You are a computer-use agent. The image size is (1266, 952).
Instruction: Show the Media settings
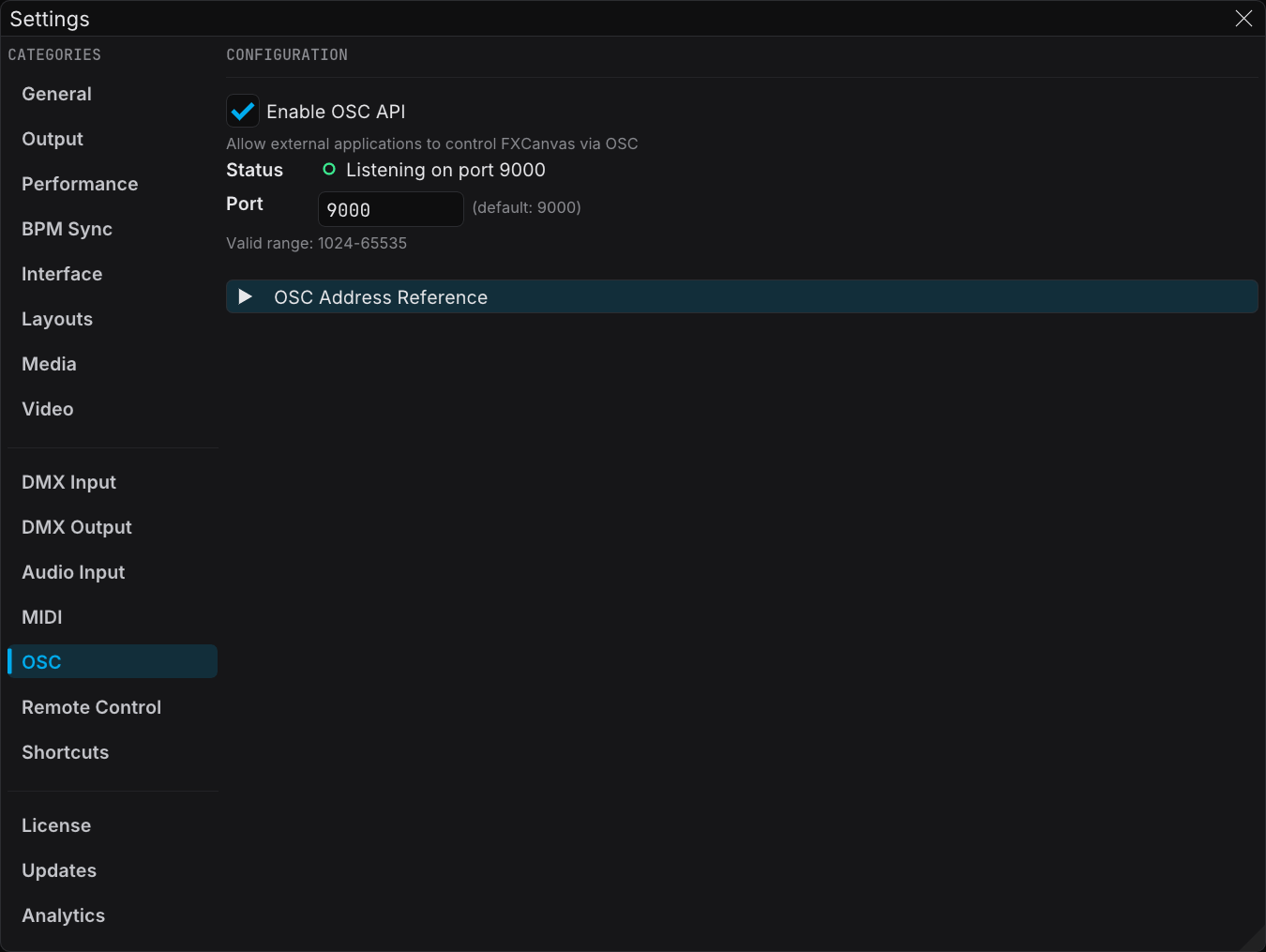point(113,364)
